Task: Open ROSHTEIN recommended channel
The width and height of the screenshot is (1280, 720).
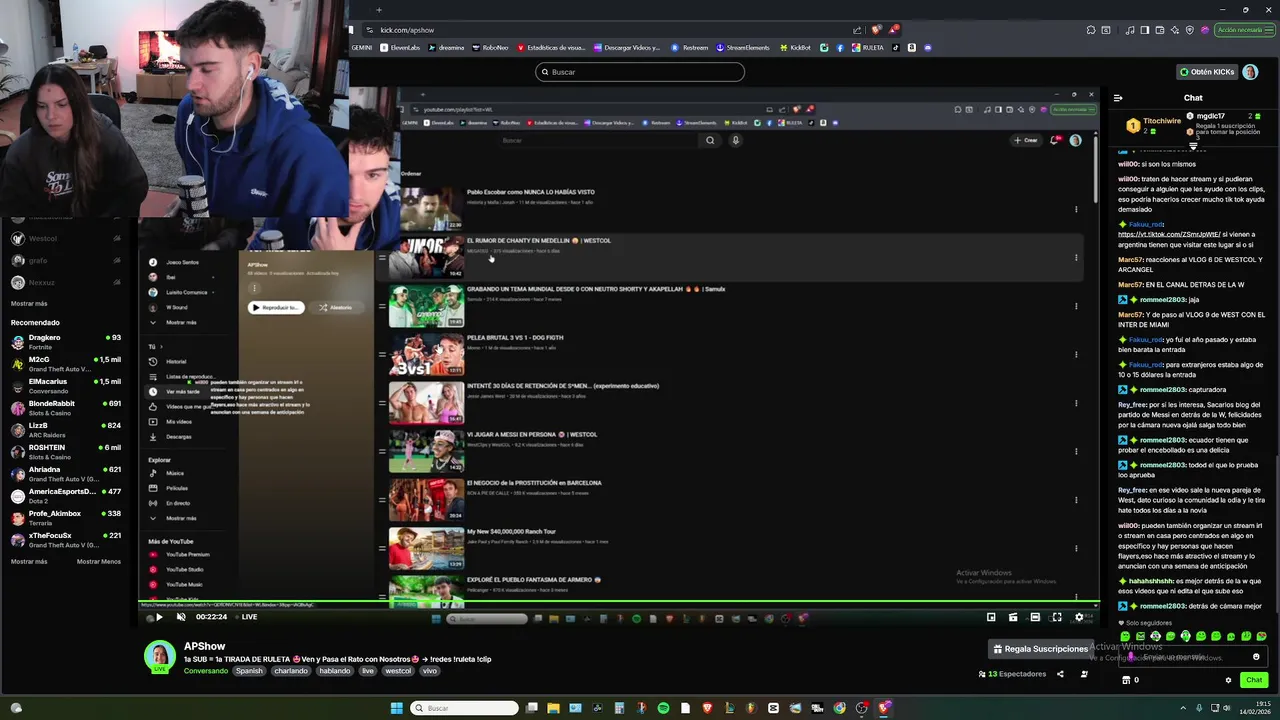Action: [x=65, y=451]
